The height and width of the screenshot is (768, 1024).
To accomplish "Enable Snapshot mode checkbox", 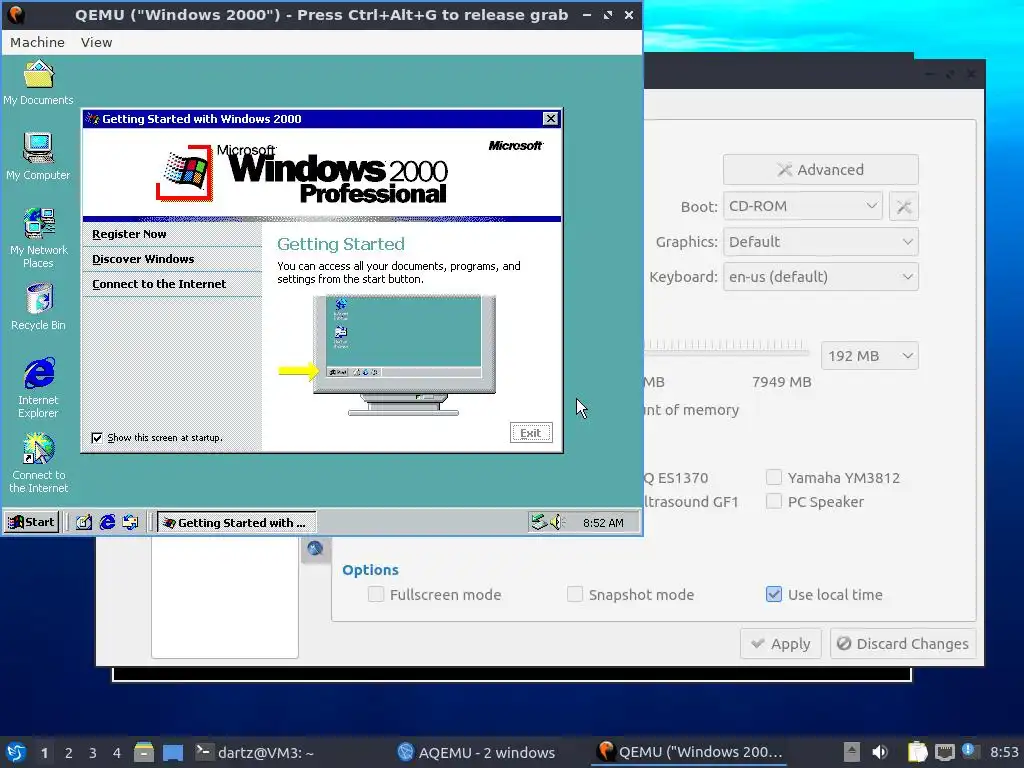I will 575,594.
